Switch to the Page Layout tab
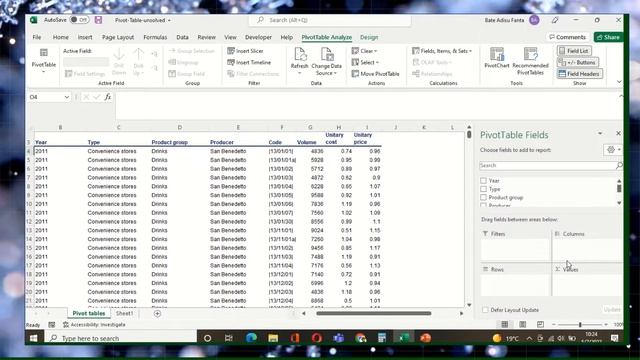The height and width of the screenshot is (360, 640). (118, 37)
